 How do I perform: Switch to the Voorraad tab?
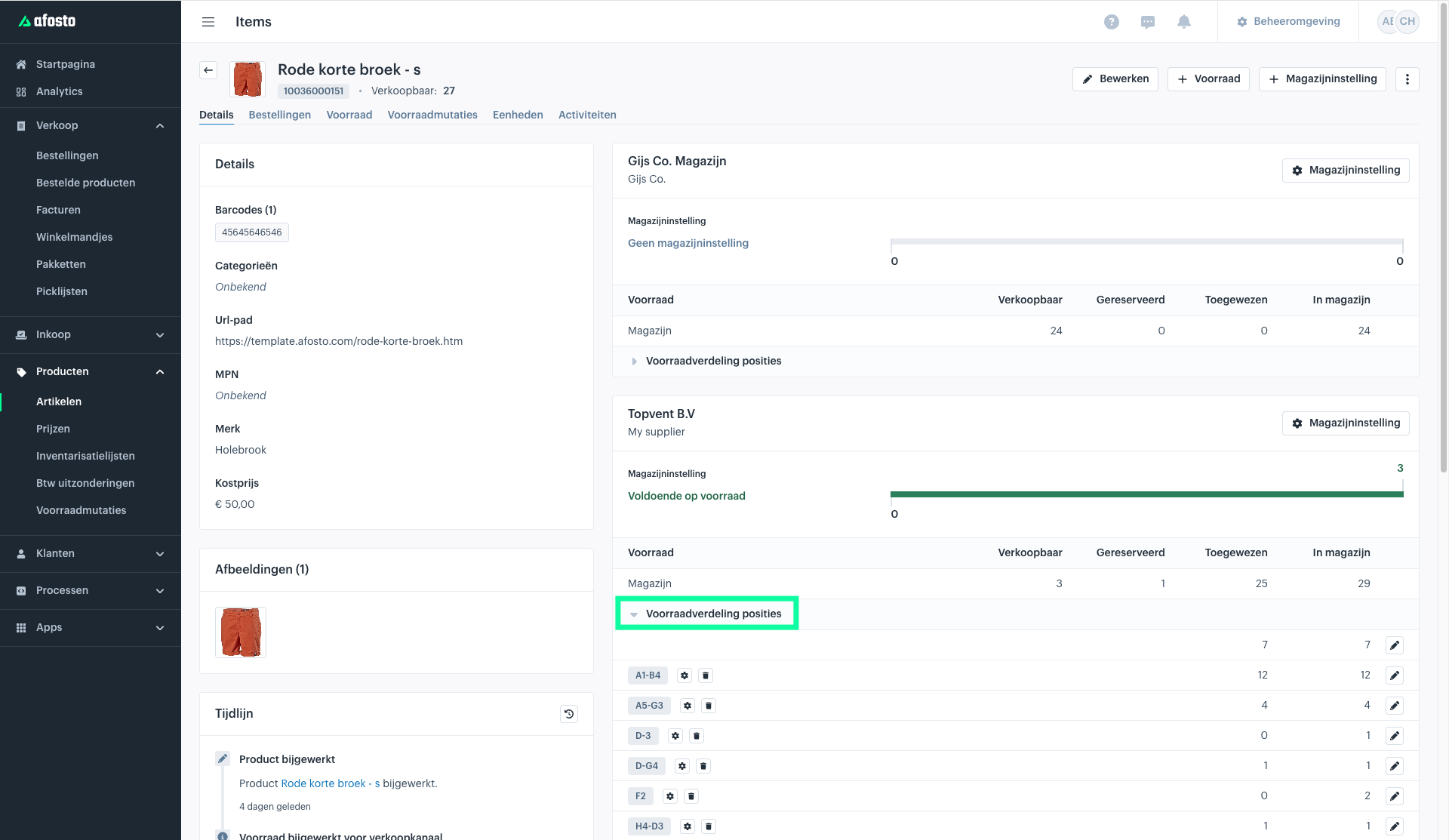pyautogui.click(x=349, y=115)
